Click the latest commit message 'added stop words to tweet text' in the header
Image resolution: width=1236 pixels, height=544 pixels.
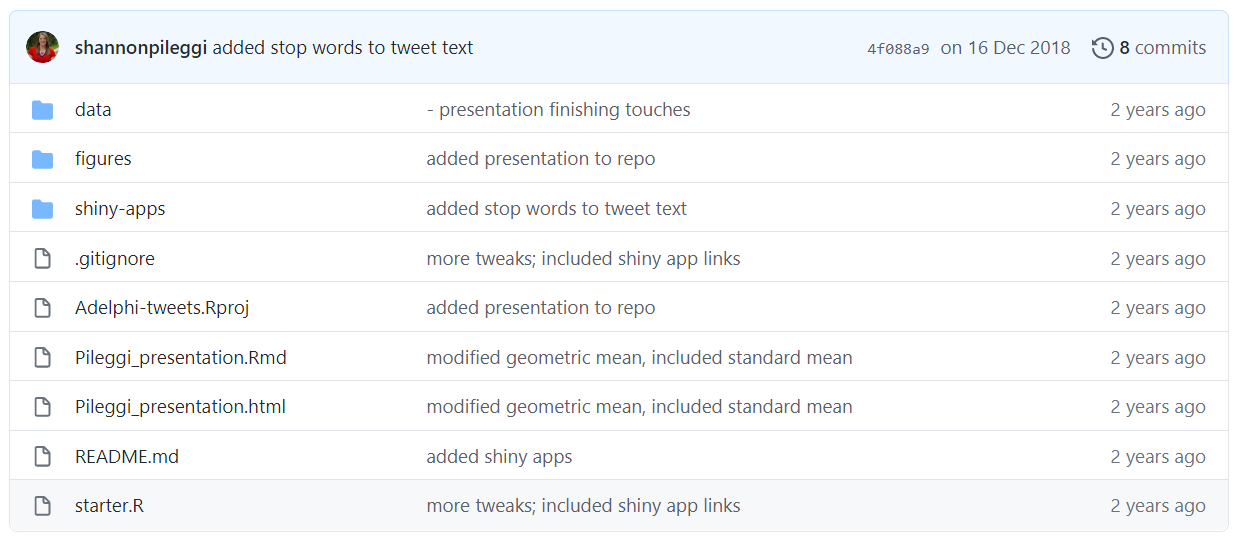pos(343,48)
